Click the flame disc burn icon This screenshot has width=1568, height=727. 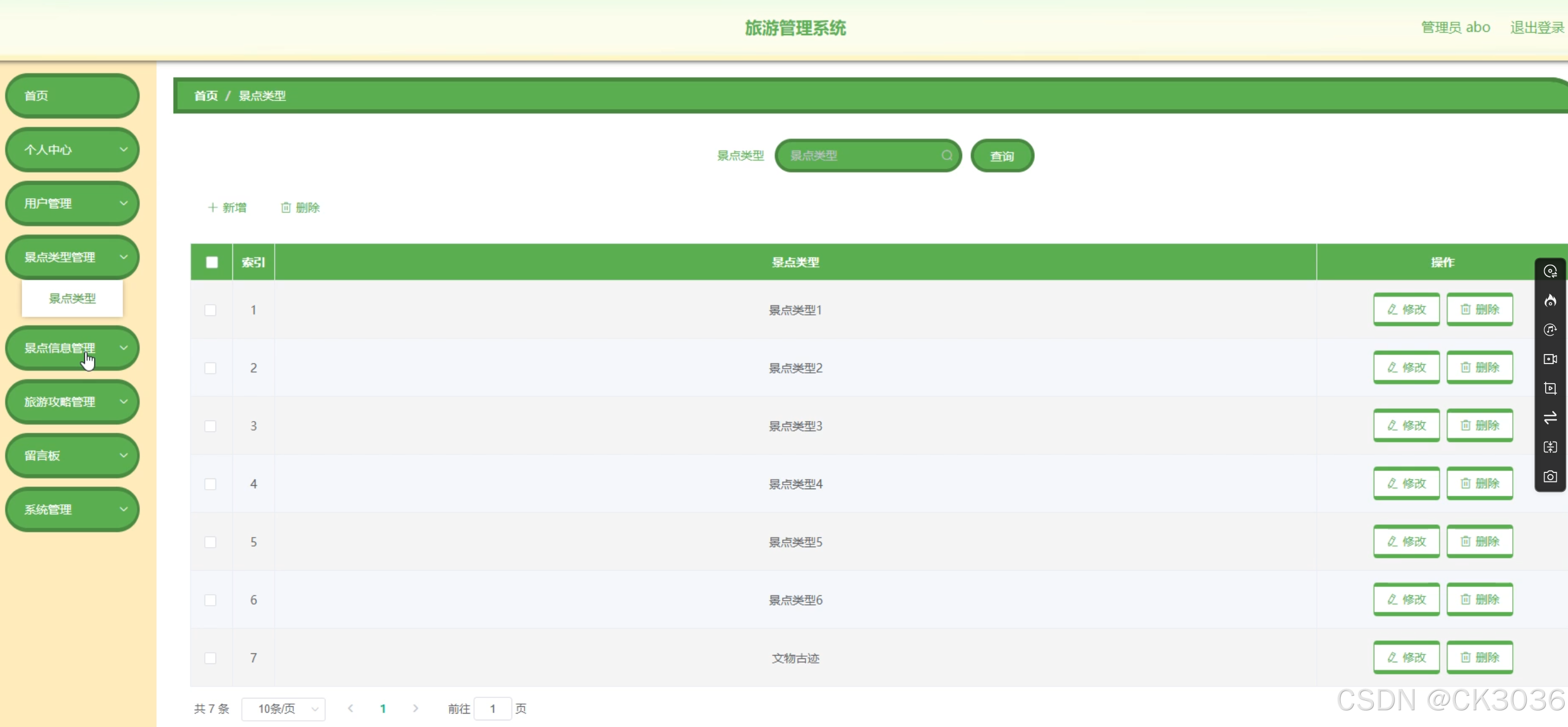coord(1550,300)
